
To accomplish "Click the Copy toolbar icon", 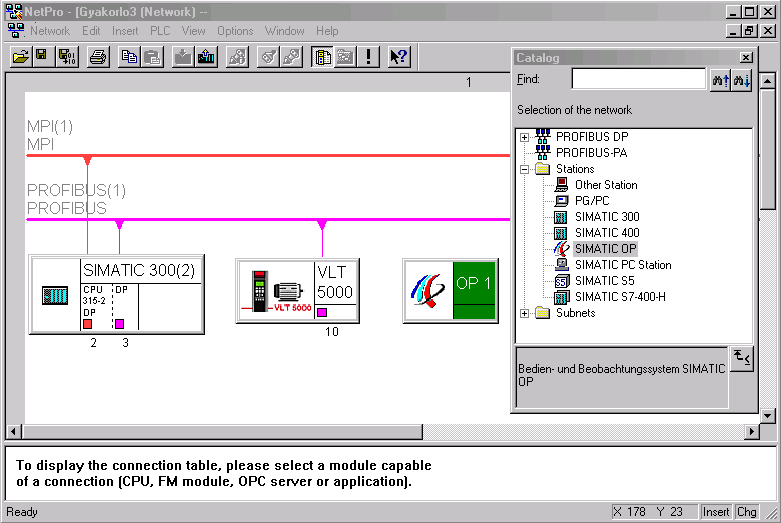I will pos(130,56).
